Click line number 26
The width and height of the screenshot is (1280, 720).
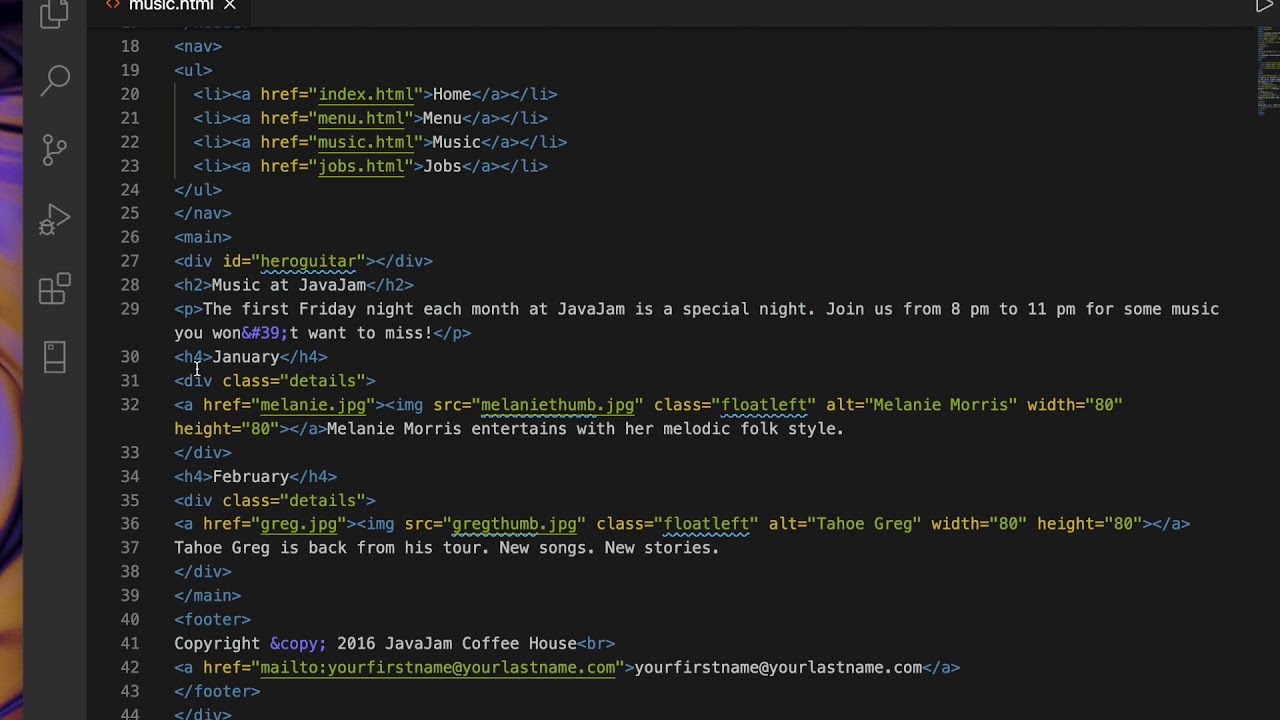click(129, 237)
